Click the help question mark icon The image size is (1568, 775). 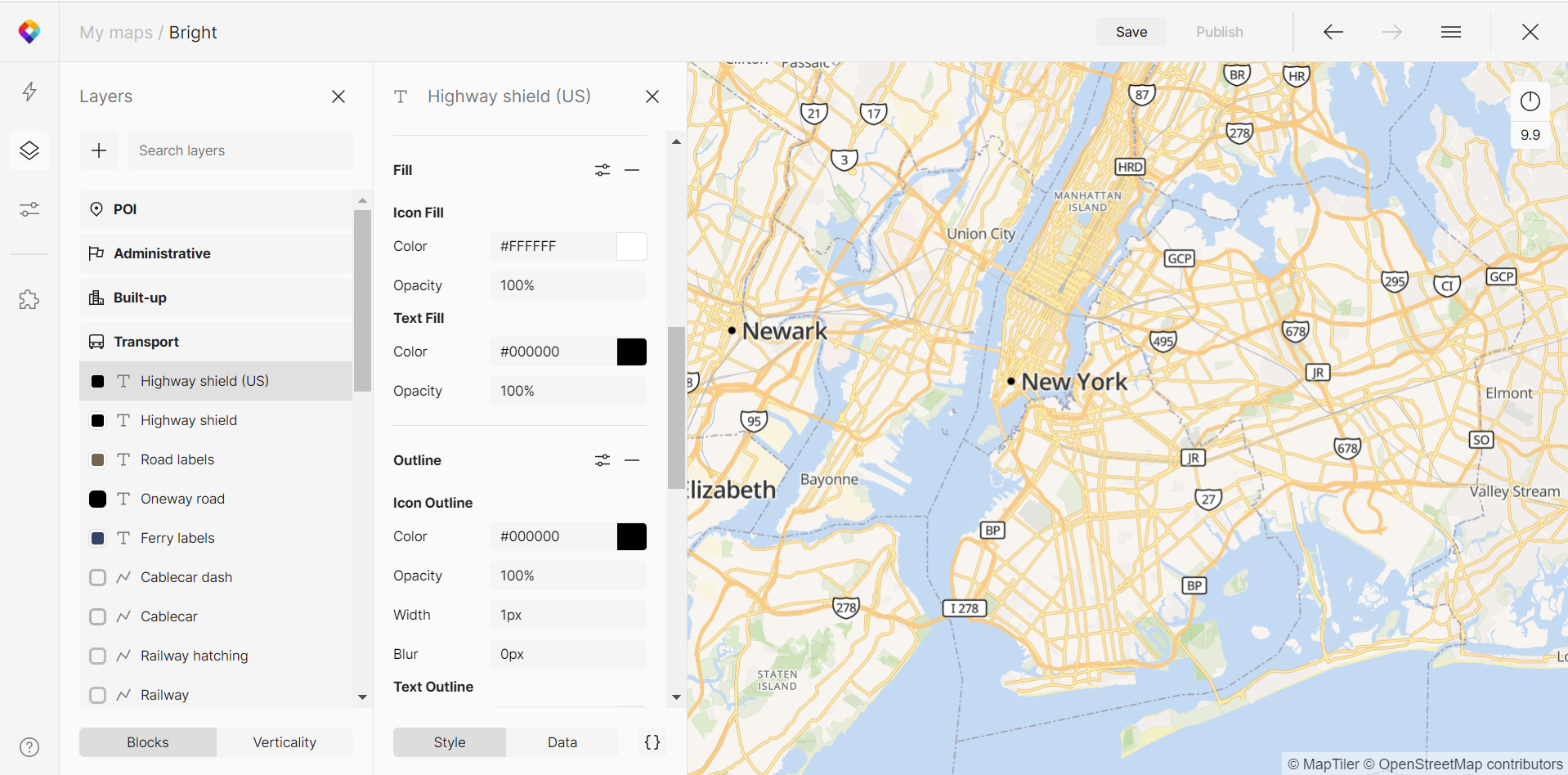29,747
